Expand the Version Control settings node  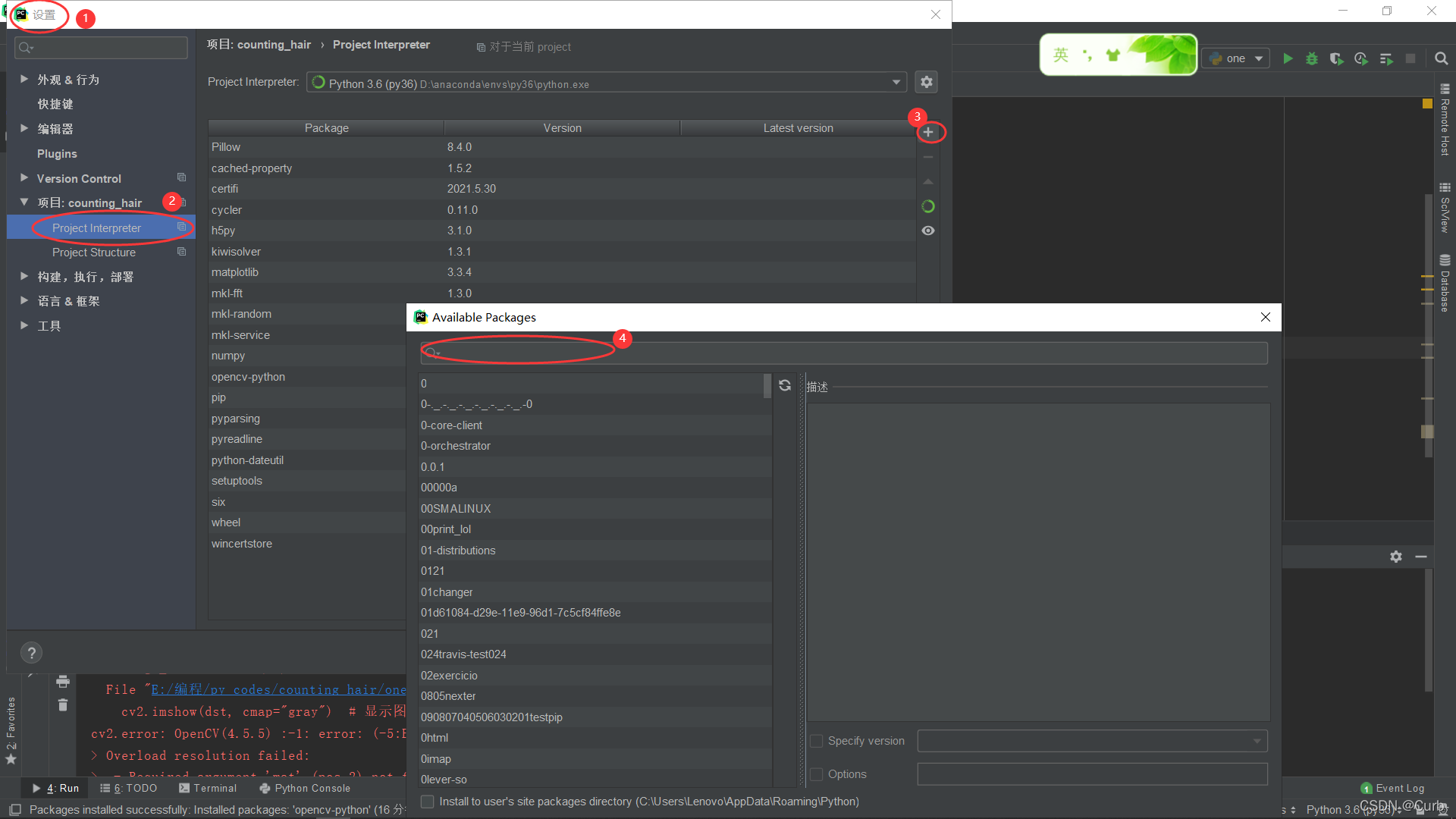coord(24,178)
